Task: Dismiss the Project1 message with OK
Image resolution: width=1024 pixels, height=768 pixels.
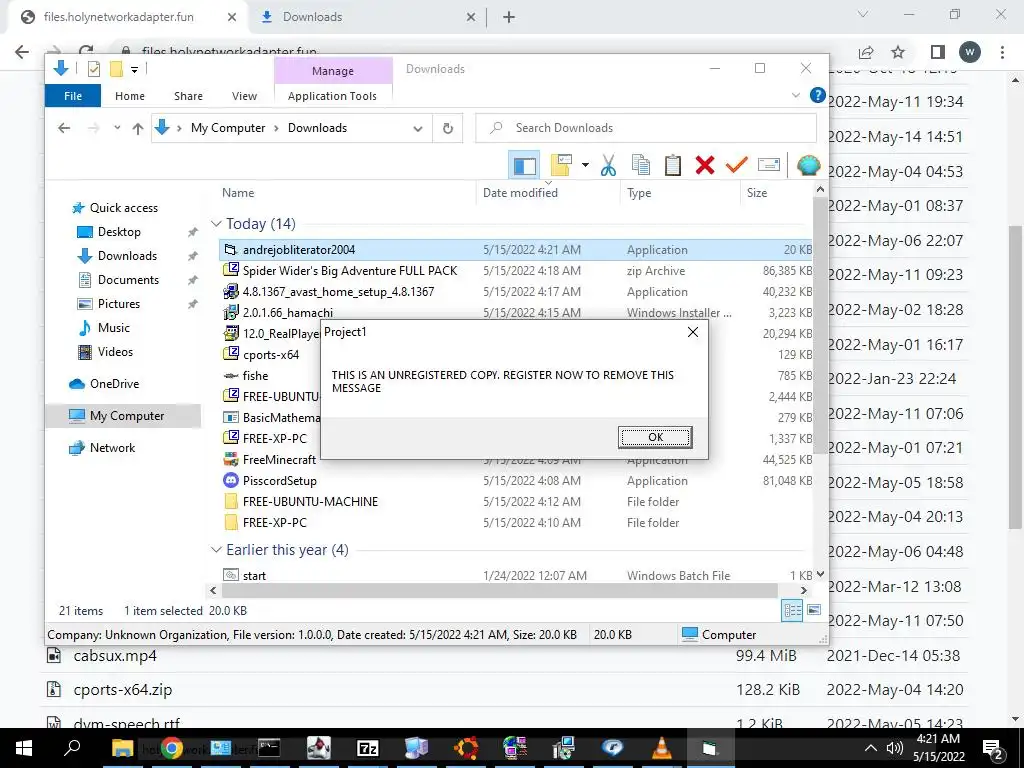Action: click(x=655, y=438)
